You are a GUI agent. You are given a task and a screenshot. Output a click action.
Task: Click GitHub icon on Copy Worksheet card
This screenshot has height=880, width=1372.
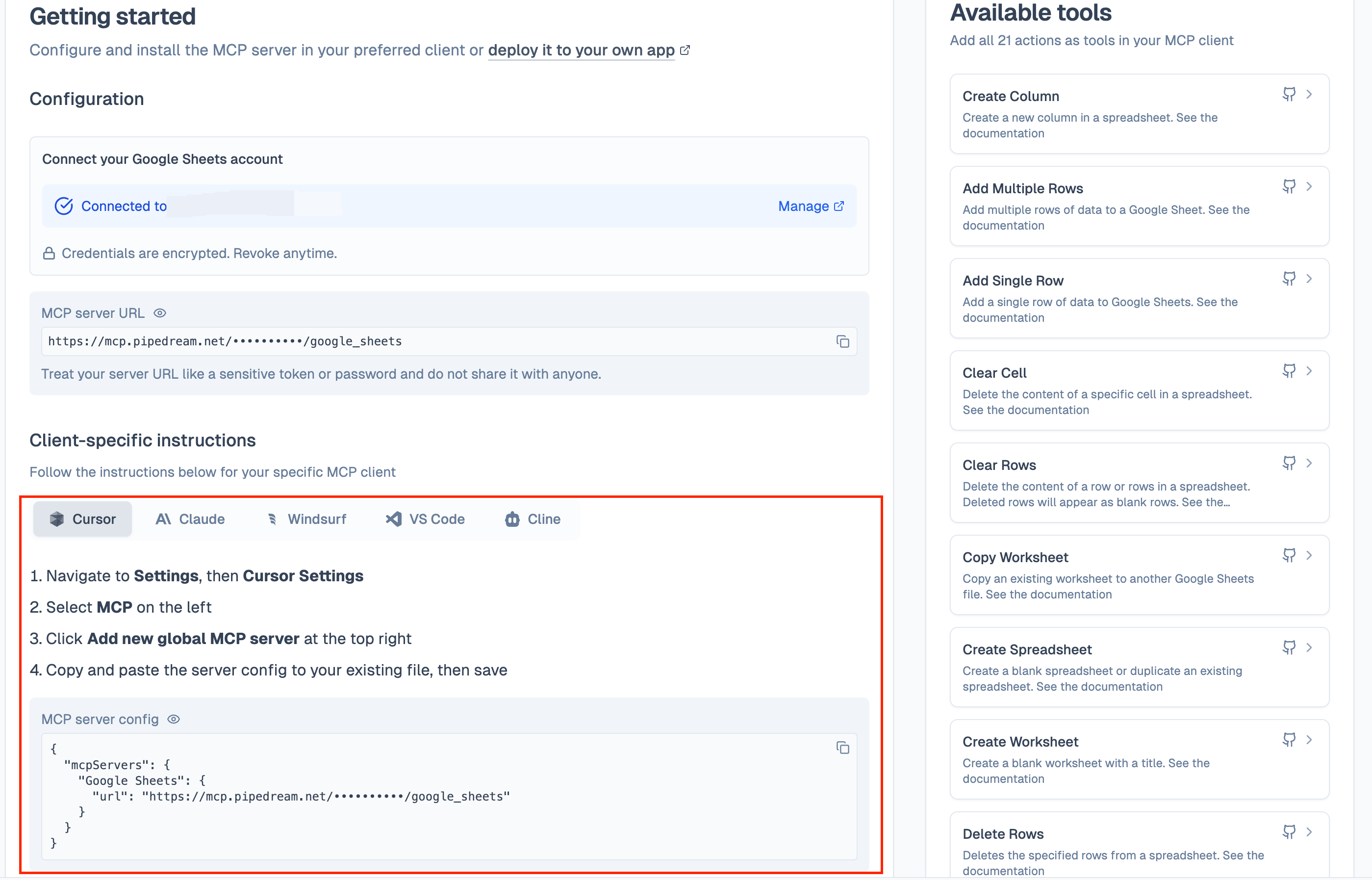pyautogui.click(x=1289, y=555)
